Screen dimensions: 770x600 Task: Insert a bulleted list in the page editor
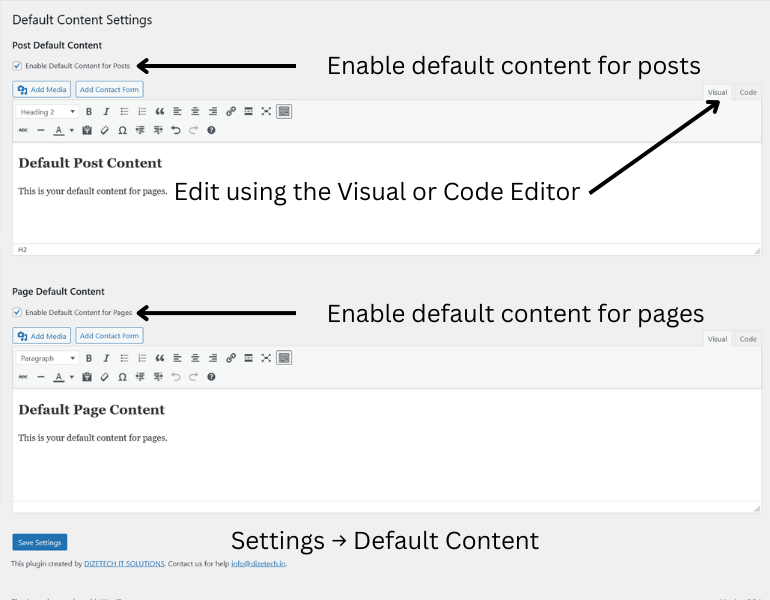coord(124,358)
